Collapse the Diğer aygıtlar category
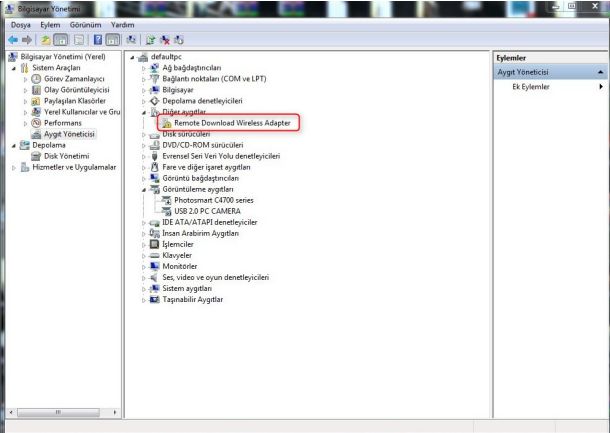 144,112
